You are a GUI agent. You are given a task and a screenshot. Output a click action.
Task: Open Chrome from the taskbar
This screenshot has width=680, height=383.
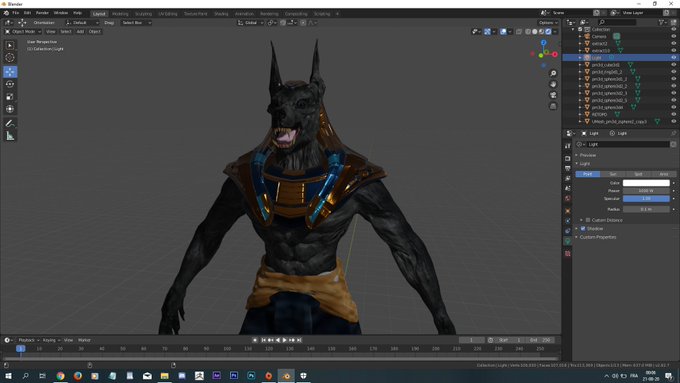[60, 376]
